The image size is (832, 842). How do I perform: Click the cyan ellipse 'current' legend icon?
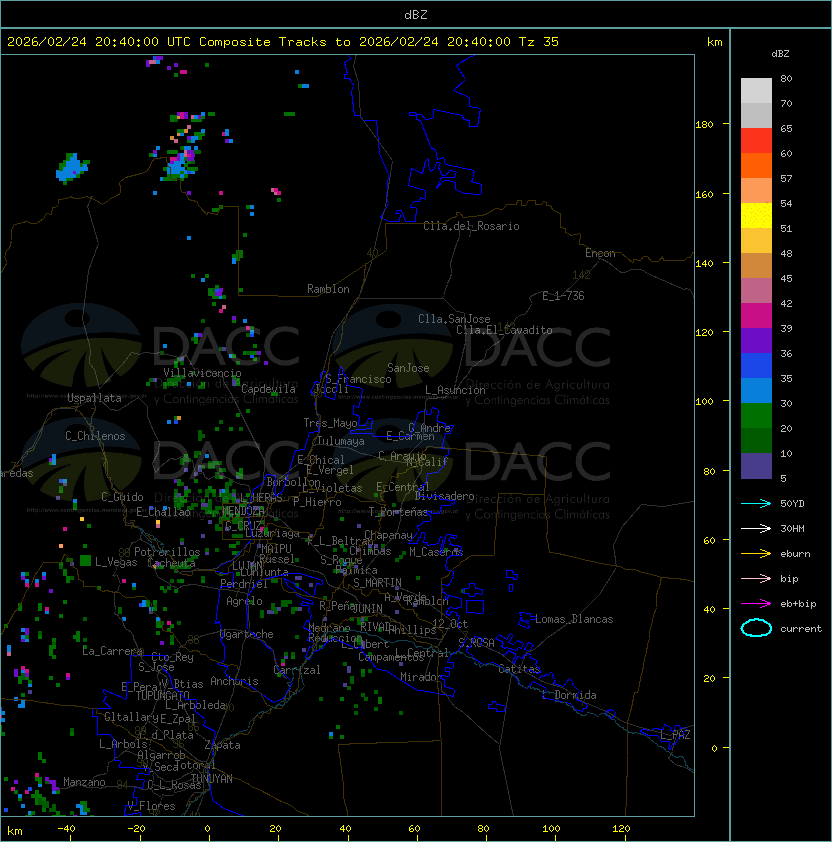pos(756,628)
